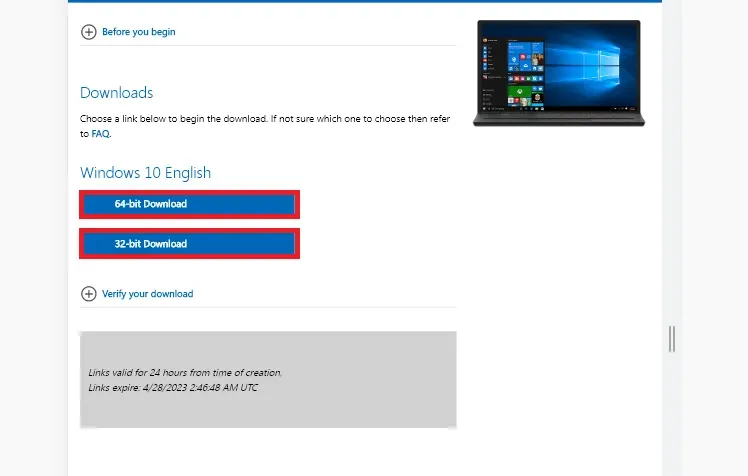748x476 pixels.
Task: Select the Downloads heading text
Action: [116, 93]
